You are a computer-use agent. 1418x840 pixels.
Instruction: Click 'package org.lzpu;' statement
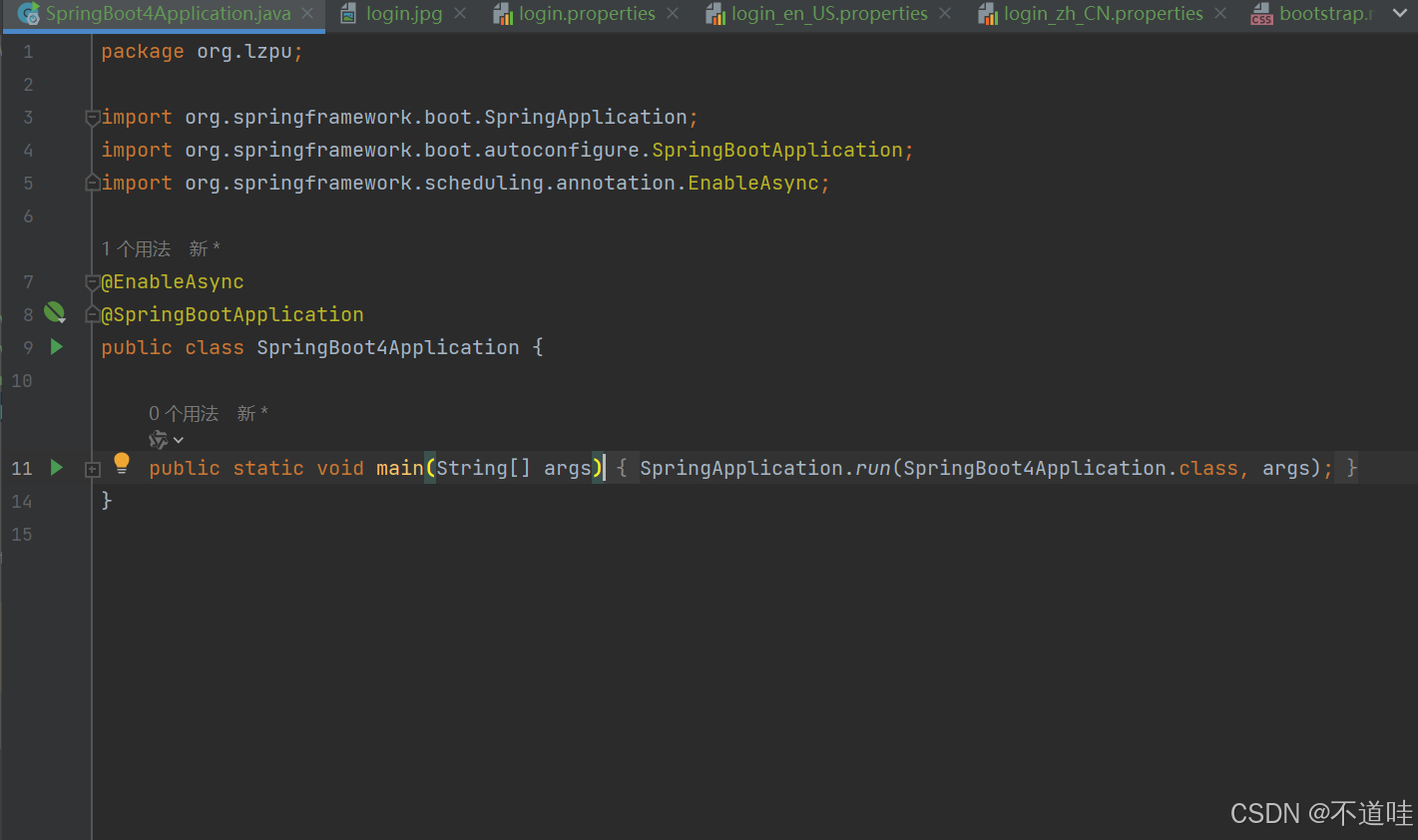tap(202, 51)
